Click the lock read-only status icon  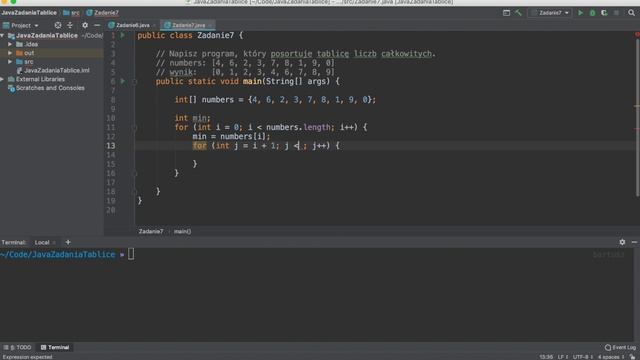pyautogui.click(x=633, y=357)
